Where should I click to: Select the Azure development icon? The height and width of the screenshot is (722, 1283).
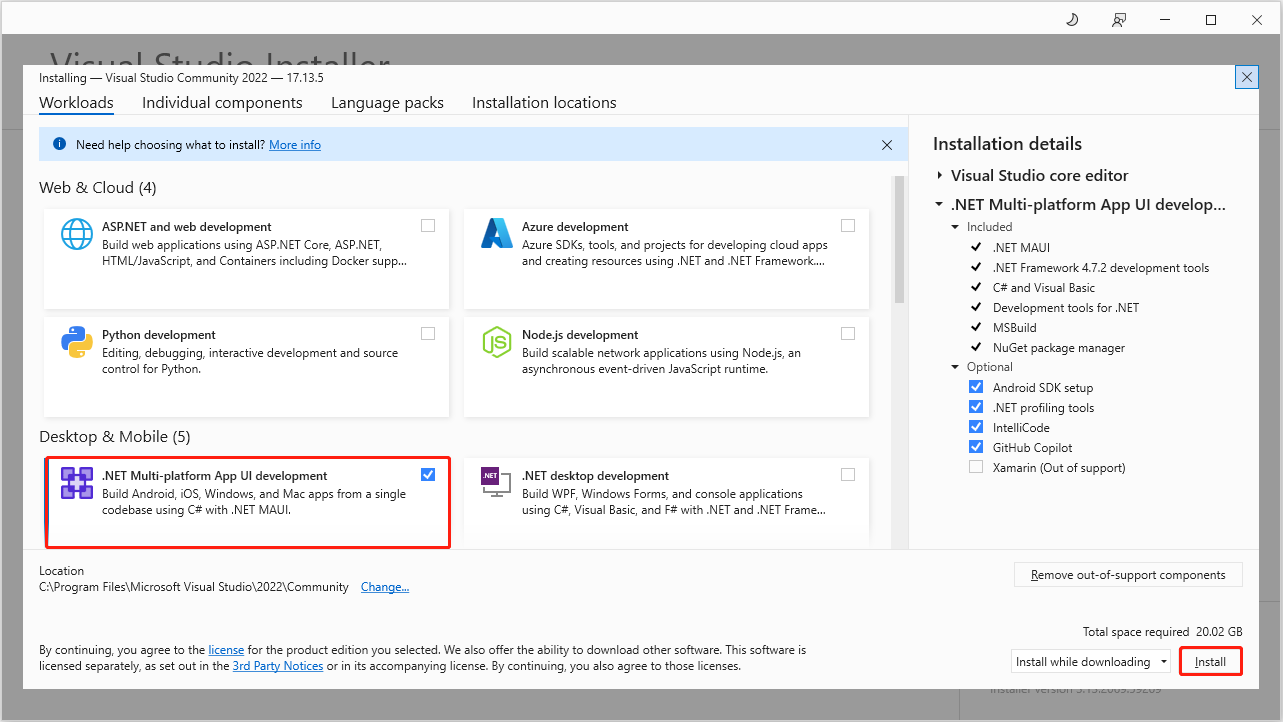pos(497,235)
